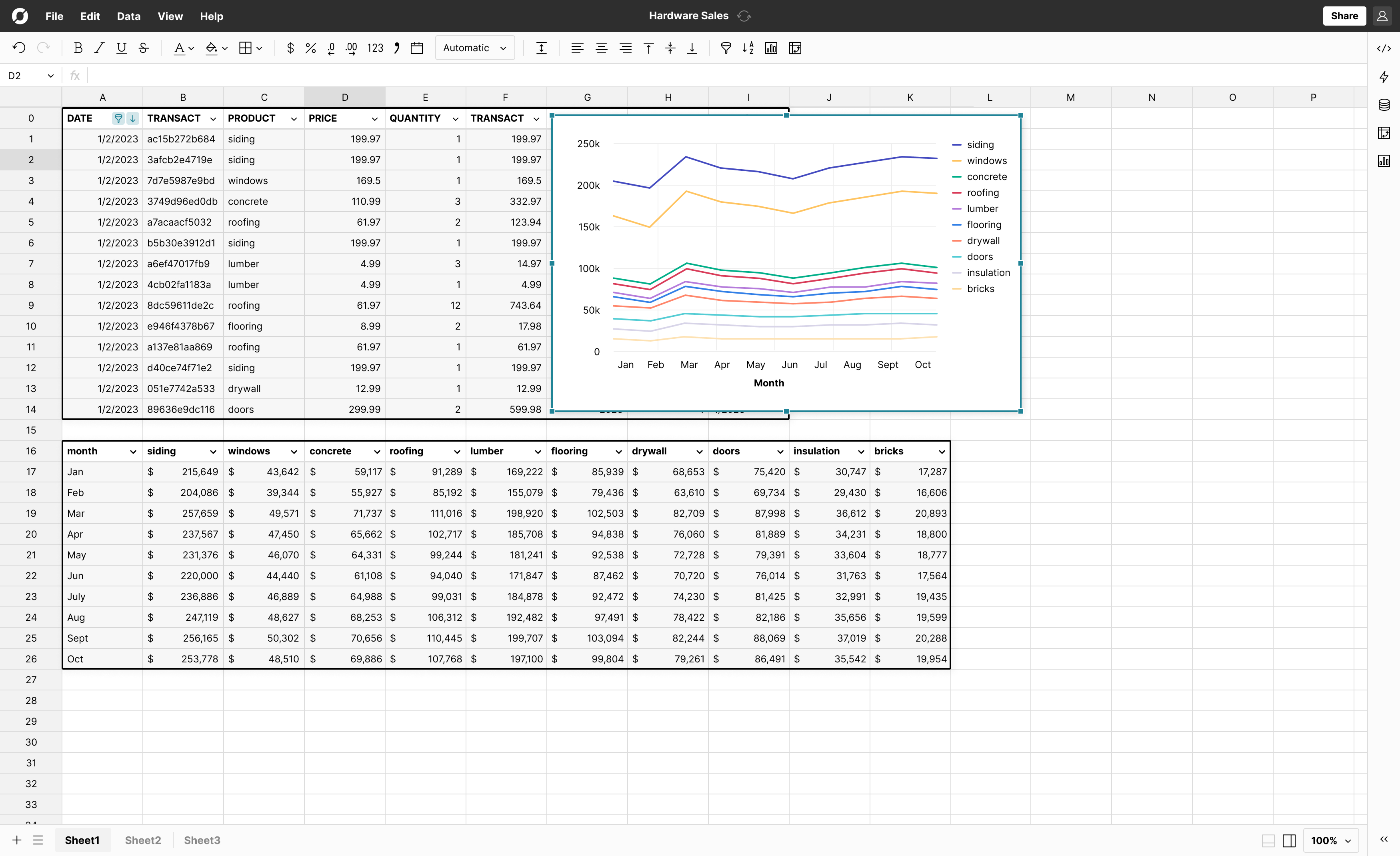Screen dimensions: 1400x856
Task: Open the zoom level 100% dropdown
Action: coord(1330,840)
